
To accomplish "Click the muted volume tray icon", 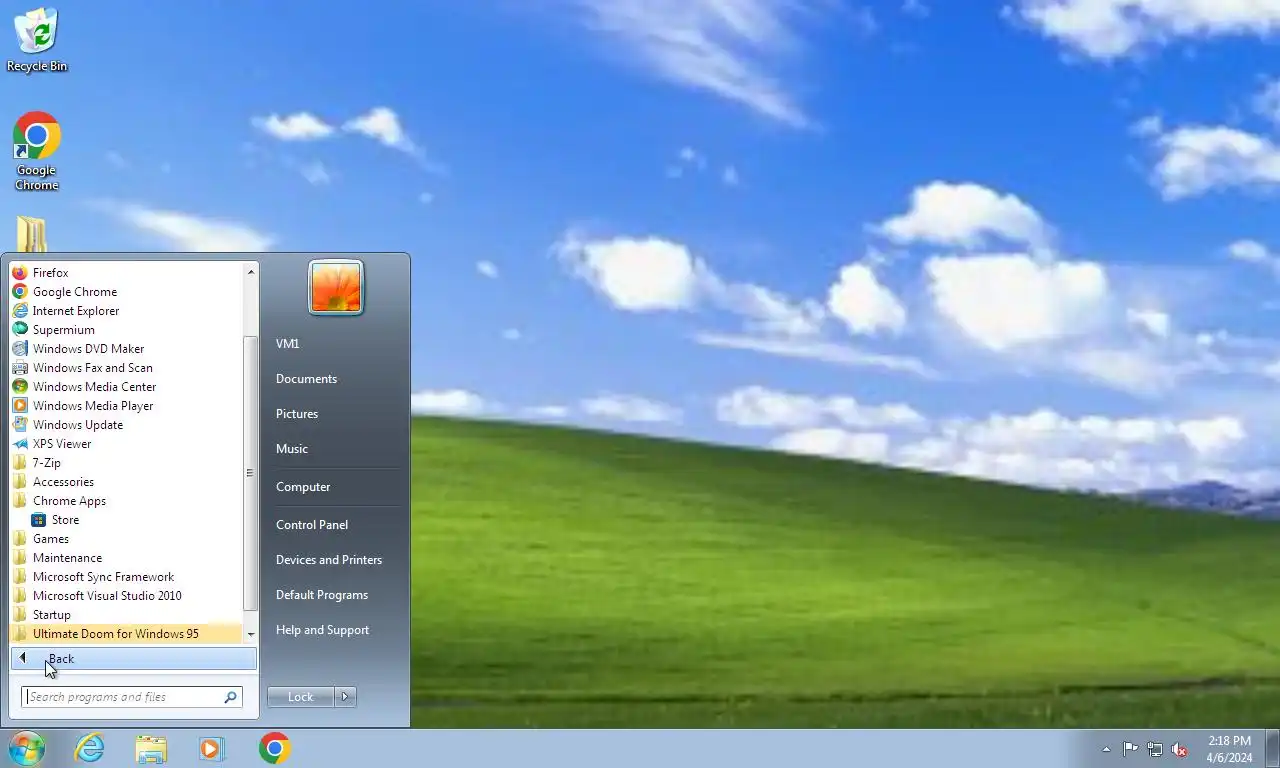I will [x=1180, y=749].
